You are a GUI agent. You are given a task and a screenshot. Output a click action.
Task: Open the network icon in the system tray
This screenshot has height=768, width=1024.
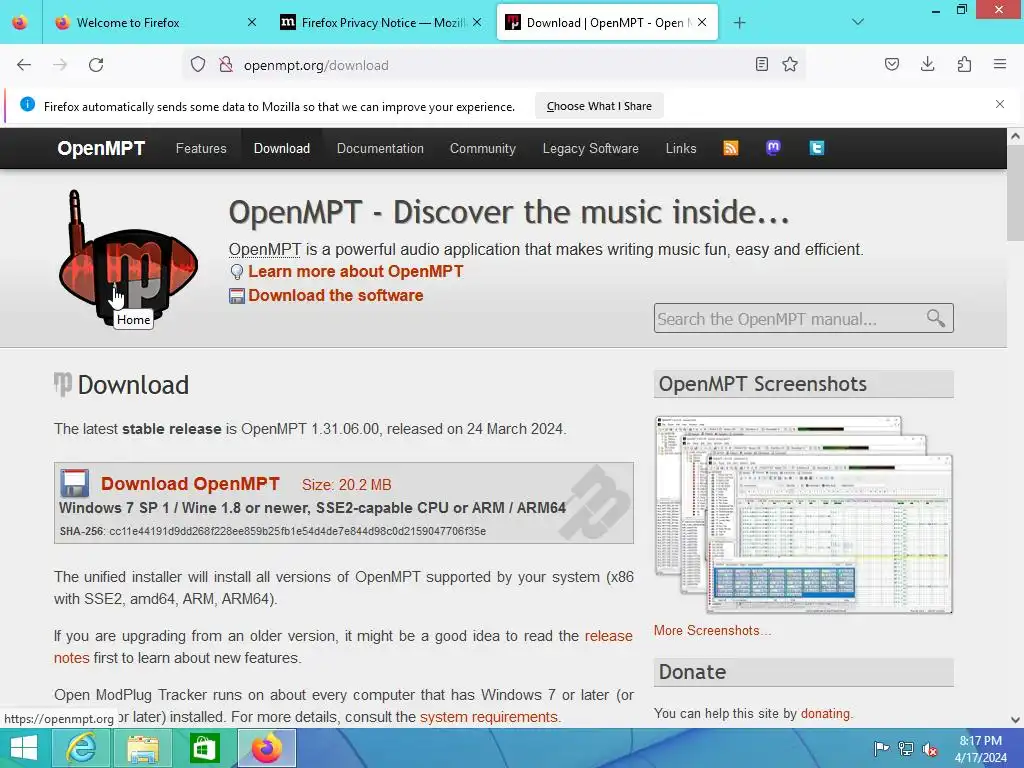[906, 748]
